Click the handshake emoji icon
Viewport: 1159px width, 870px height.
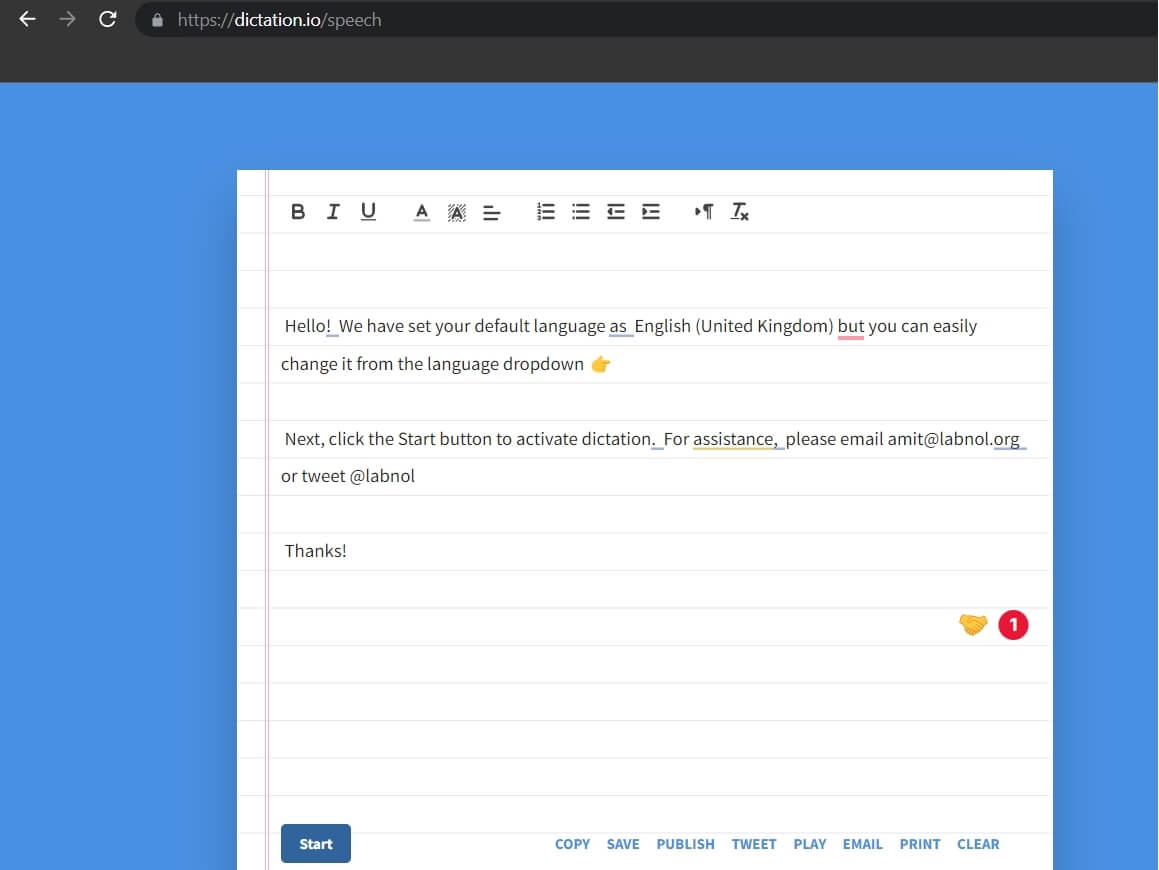click(x=973, y=625)
